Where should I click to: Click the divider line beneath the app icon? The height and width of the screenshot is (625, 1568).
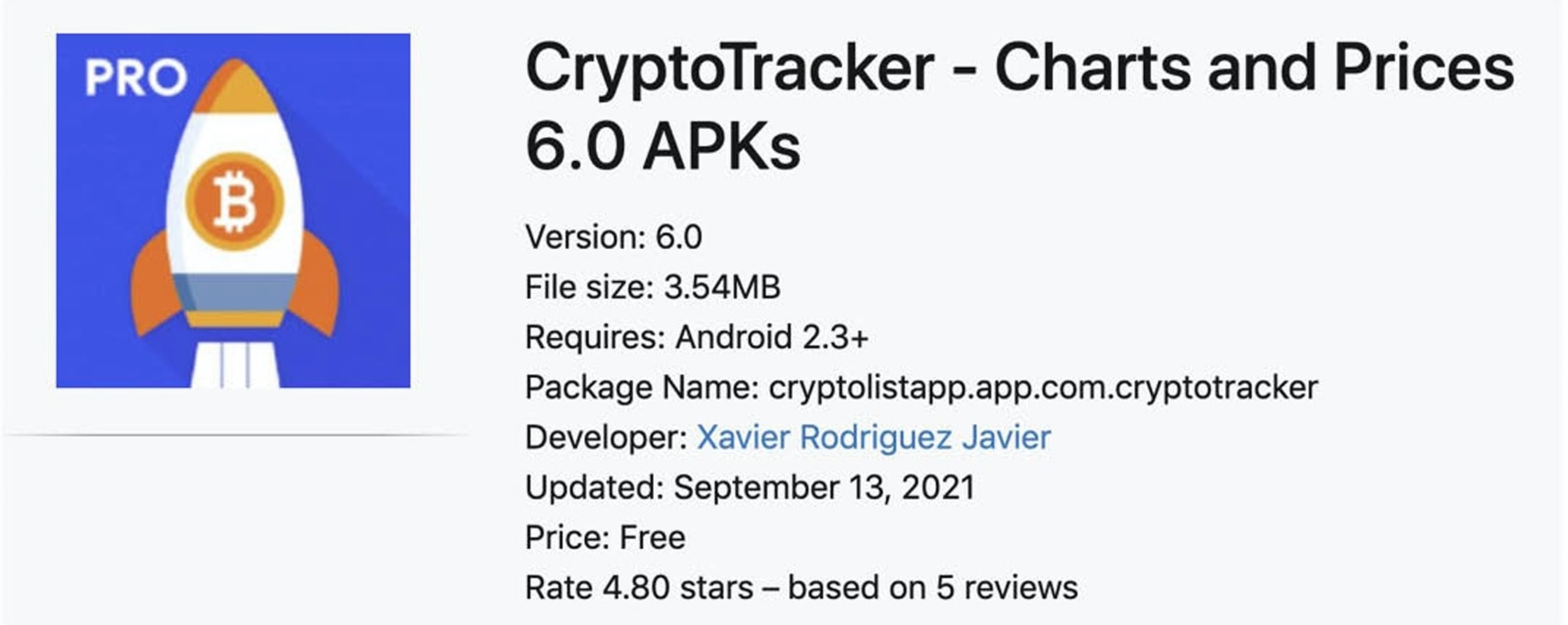click(235, 435)
